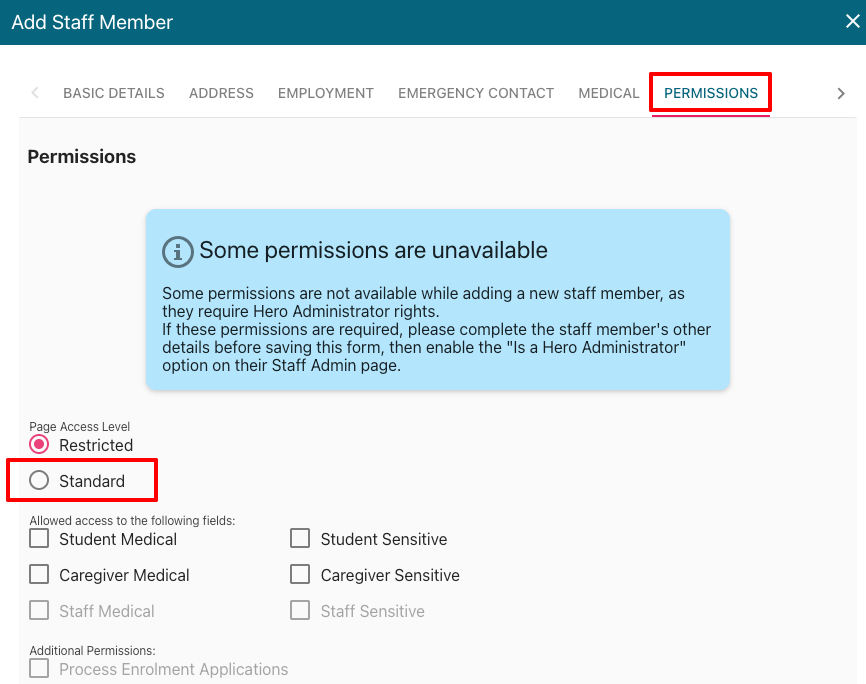Go to the Employment tab

pos(326,93)
